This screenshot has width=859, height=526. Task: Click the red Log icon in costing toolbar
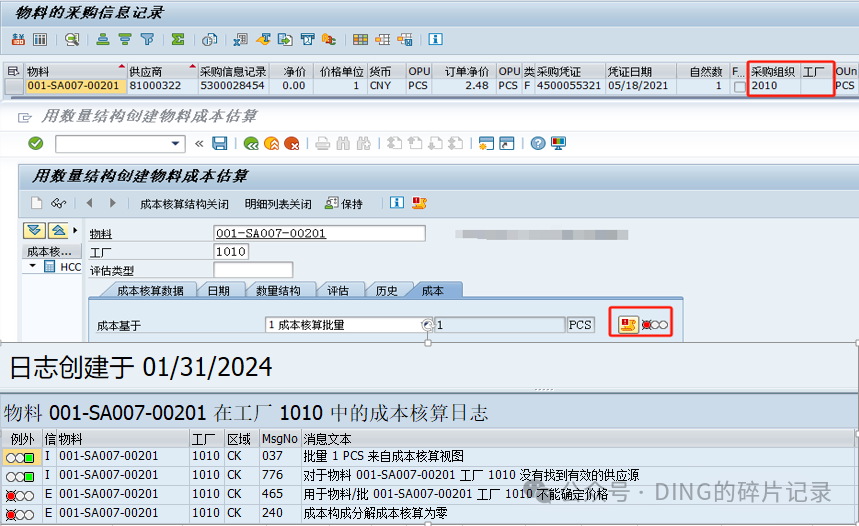(420, 203)
